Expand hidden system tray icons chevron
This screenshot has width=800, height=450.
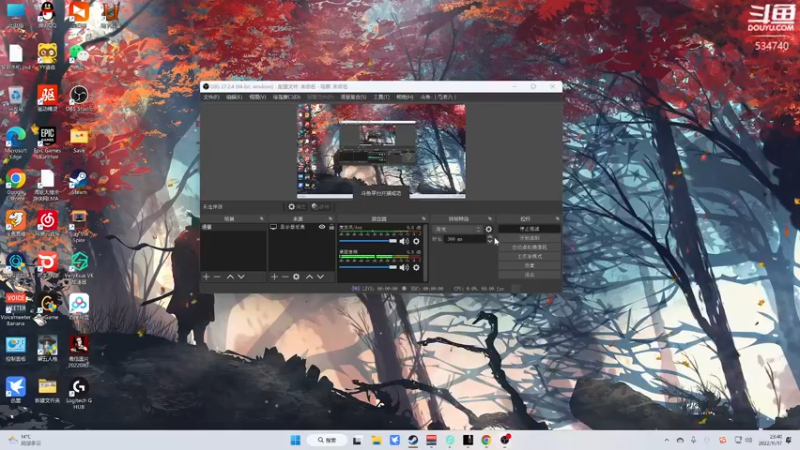click(x=666, y=440)
